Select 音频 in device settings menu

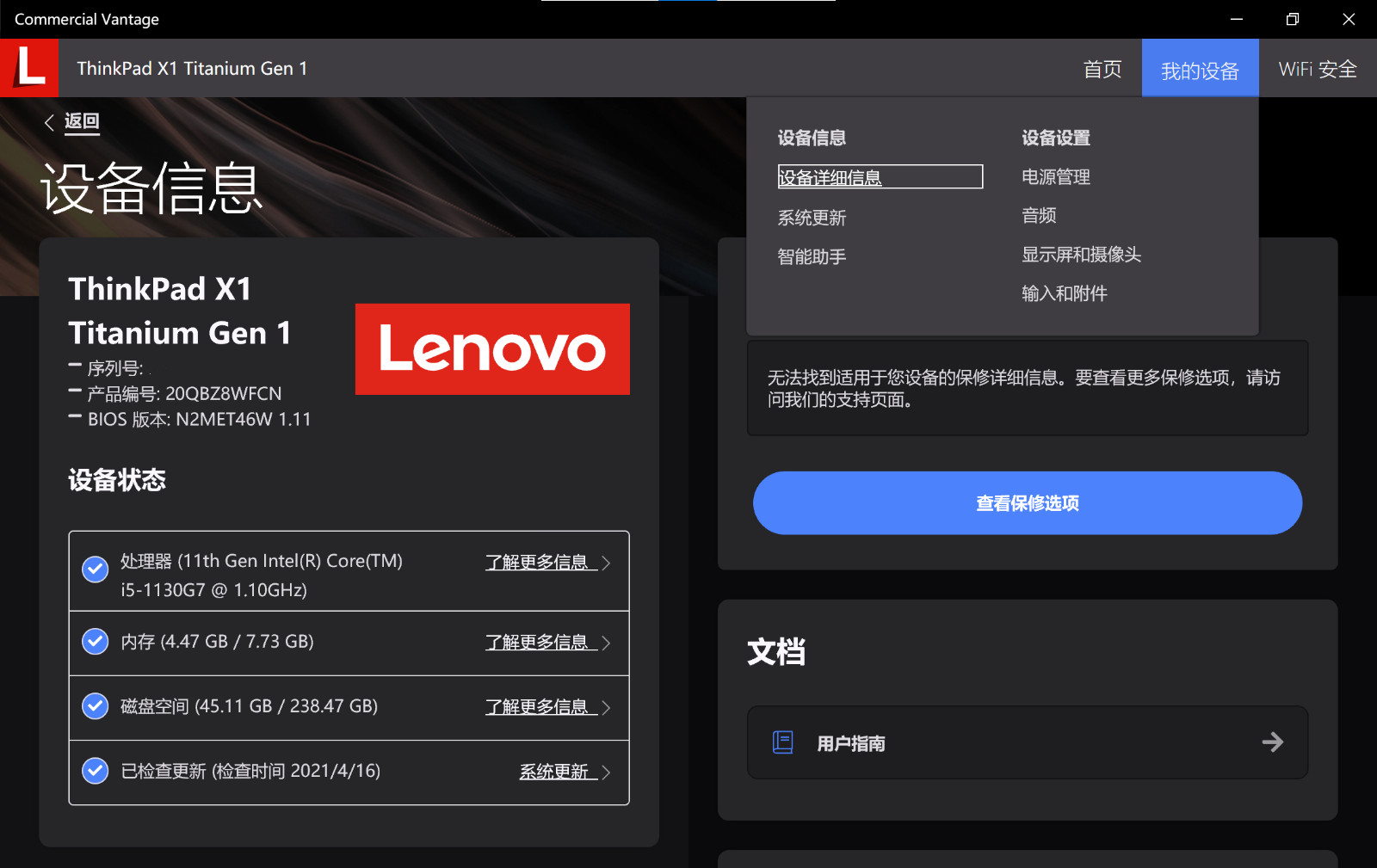point(1039,216)
